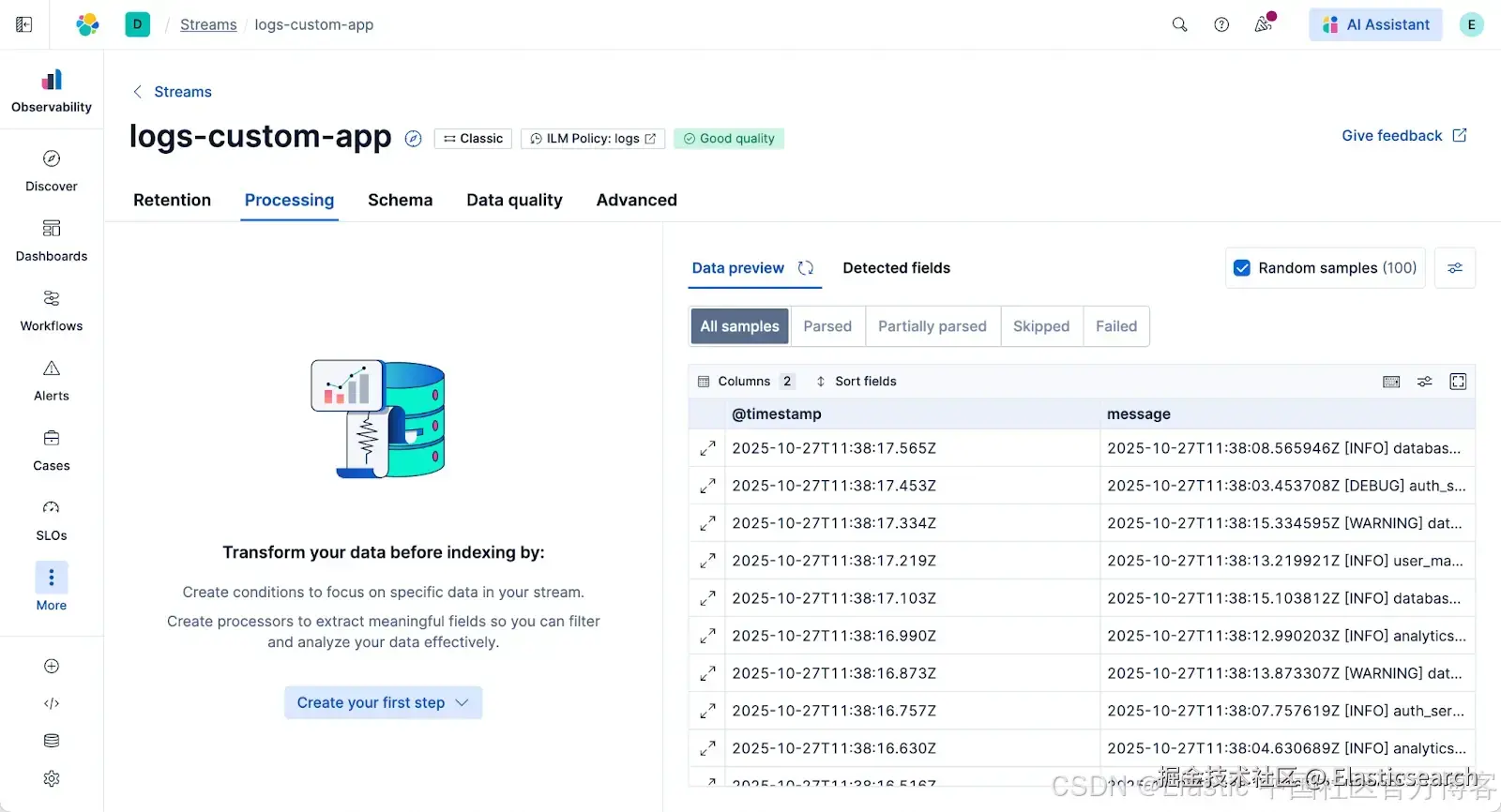Switch to the Schema tab
Image resolution: width=1501 pixels, height=812 pixels.
[400, 200]
